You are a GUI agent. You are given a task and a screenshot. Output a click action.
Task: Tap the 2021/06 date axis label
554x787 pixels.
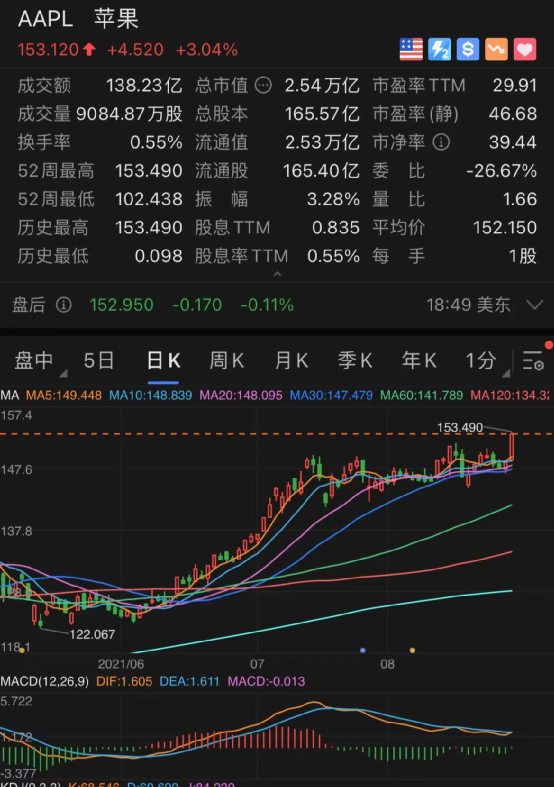(121, 664)
